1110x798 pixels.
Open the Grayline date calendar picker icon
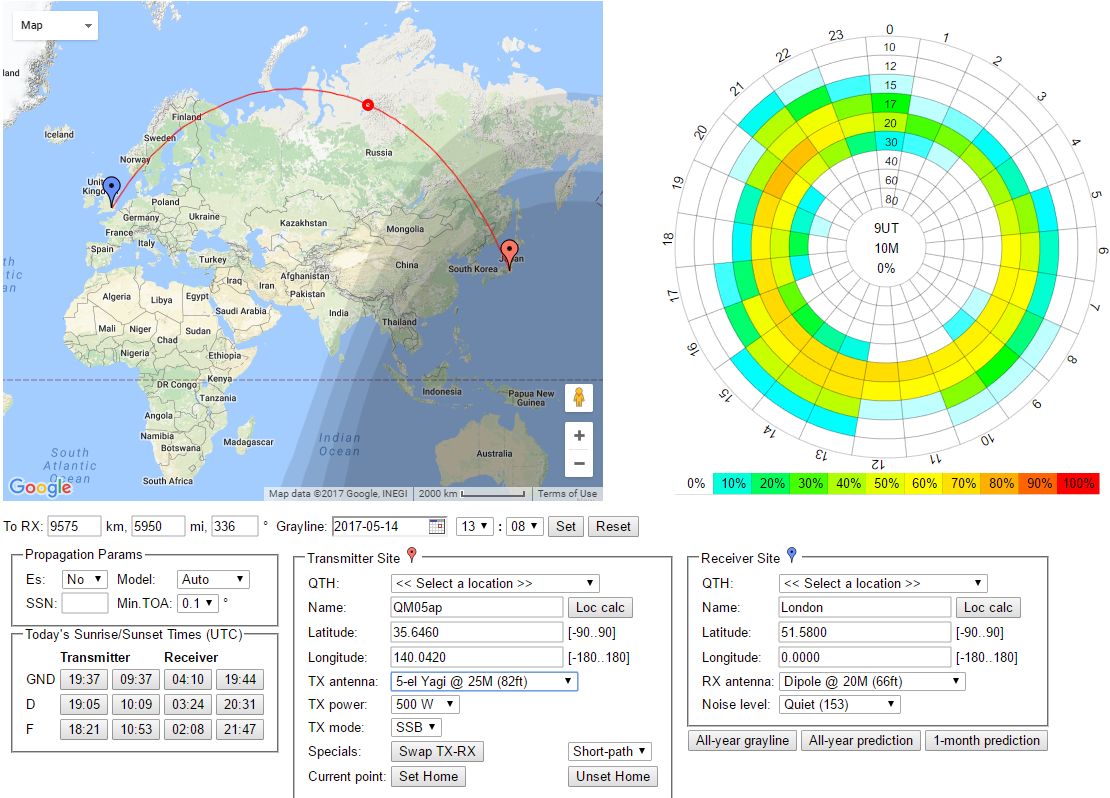click(x=436, y=526)
